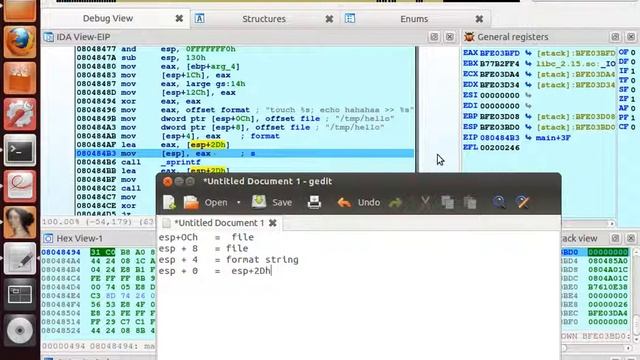Switch to the Structures tab
Viewport: 640px width, 360px height.
264,19
